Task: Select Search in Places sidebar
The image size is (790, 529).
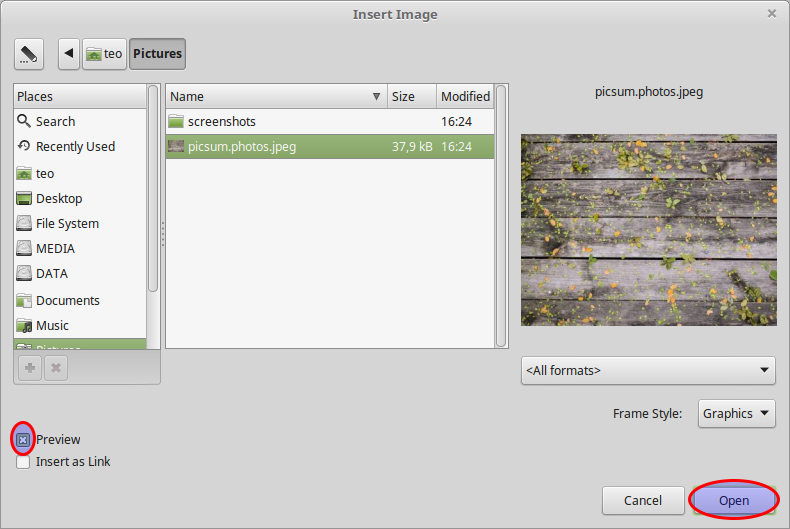Action: (55, 121)
